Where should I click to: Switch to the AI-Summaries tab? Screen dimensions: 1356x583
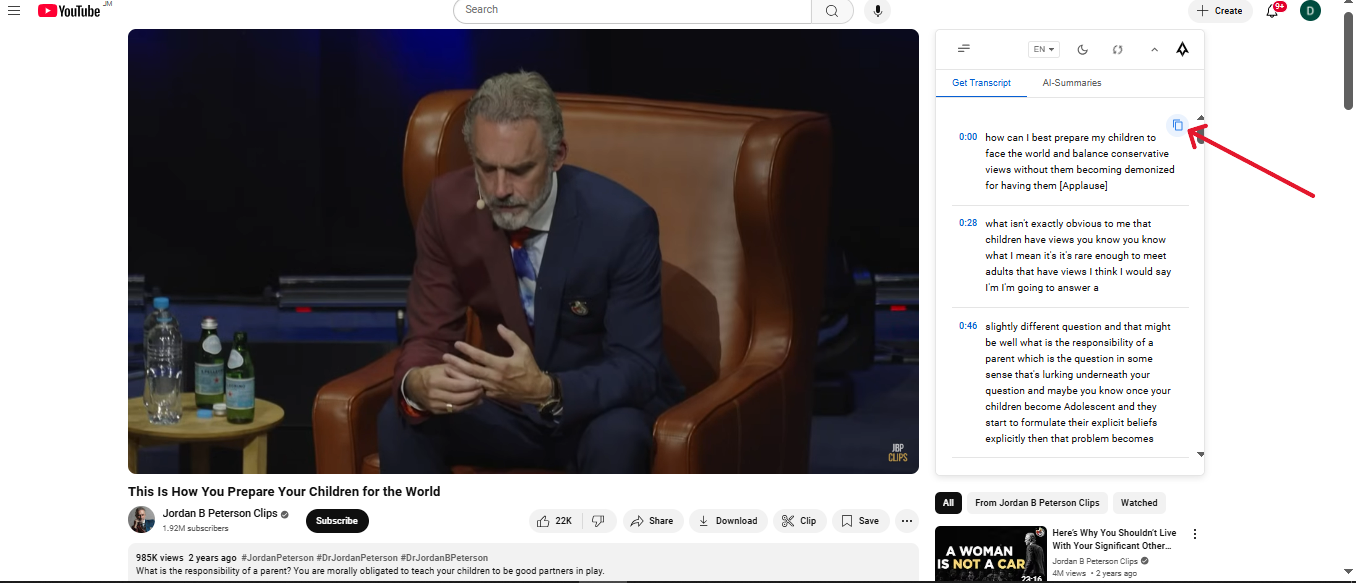click(1071, 83)
